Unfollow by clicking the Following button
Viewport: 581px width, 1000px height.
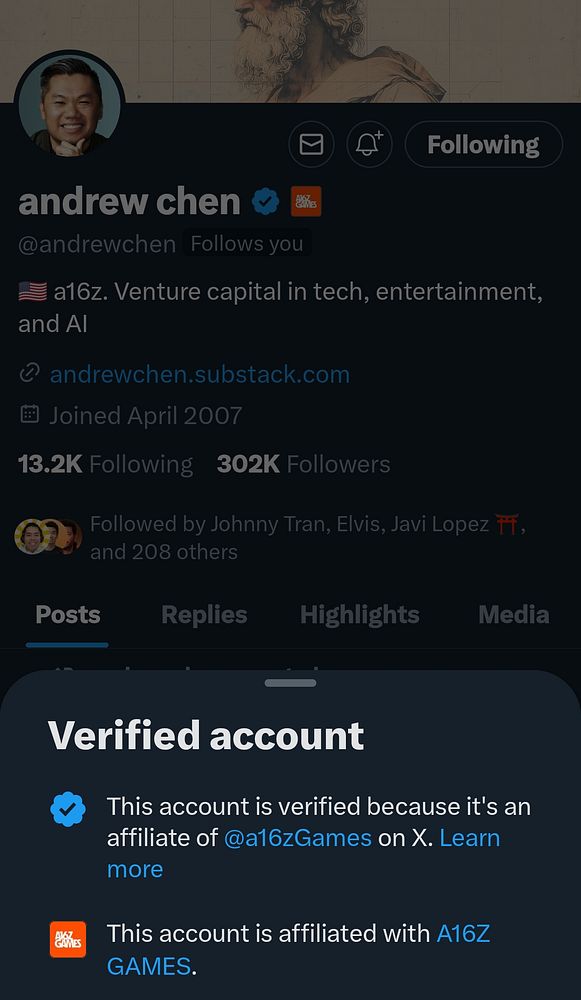483,144
